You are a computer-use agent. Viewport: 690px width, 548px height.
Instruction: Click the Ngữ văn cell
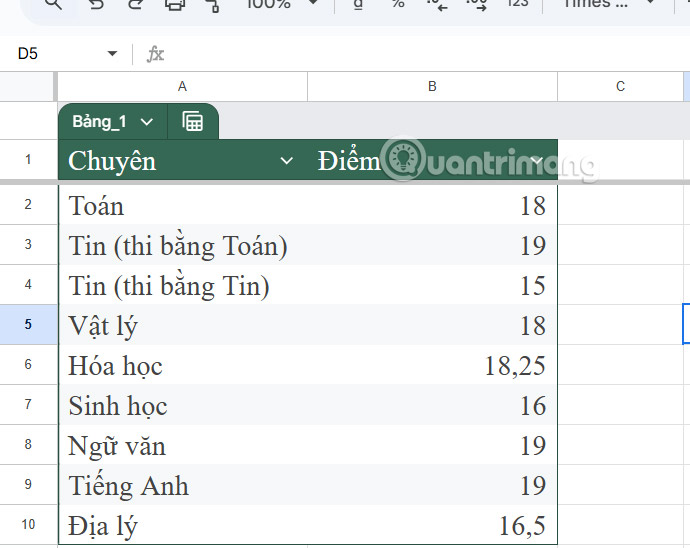[183, 445]
